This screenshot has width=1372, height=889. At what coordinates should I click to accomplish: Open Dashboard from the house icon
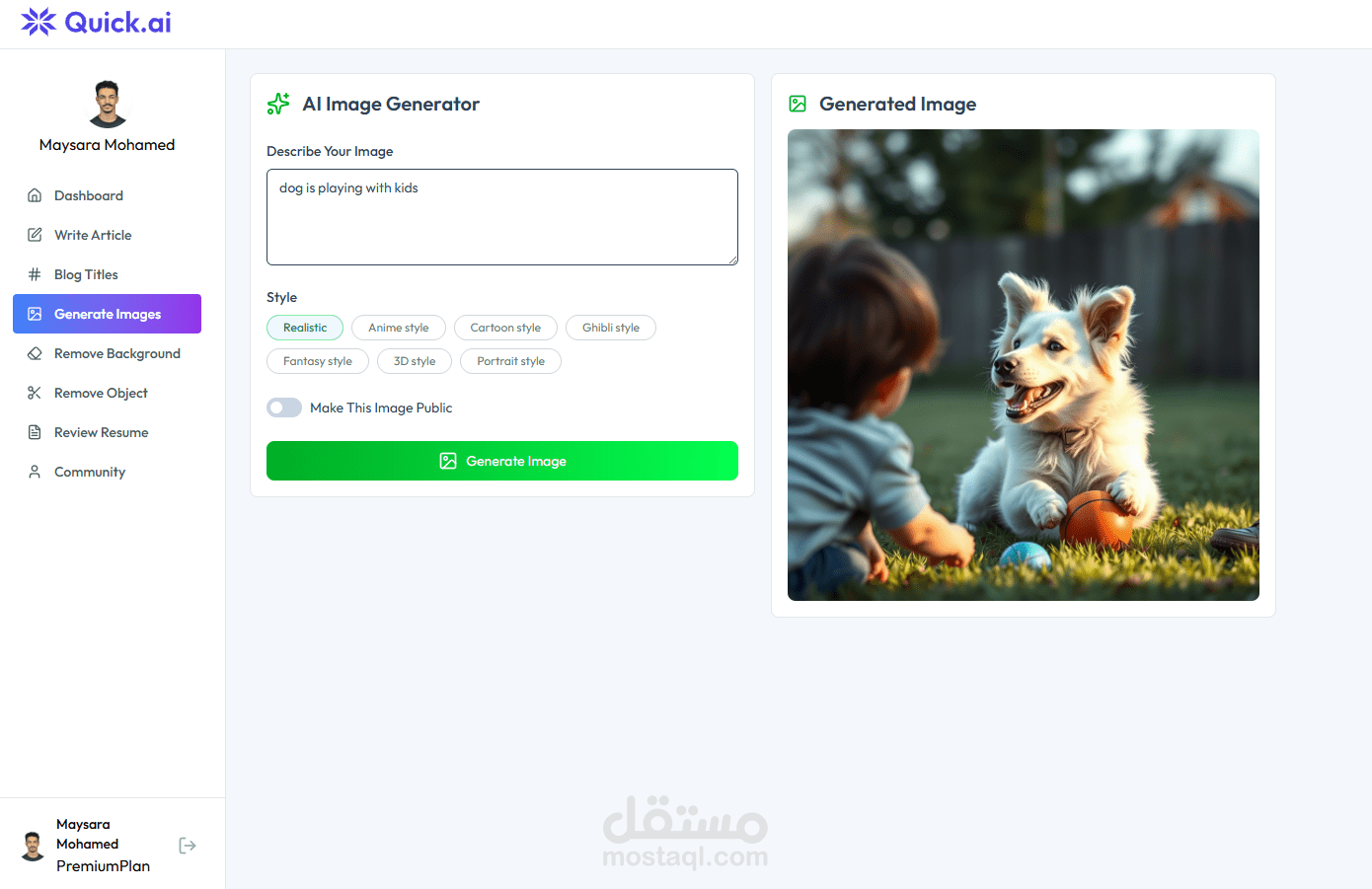(35, 195)
